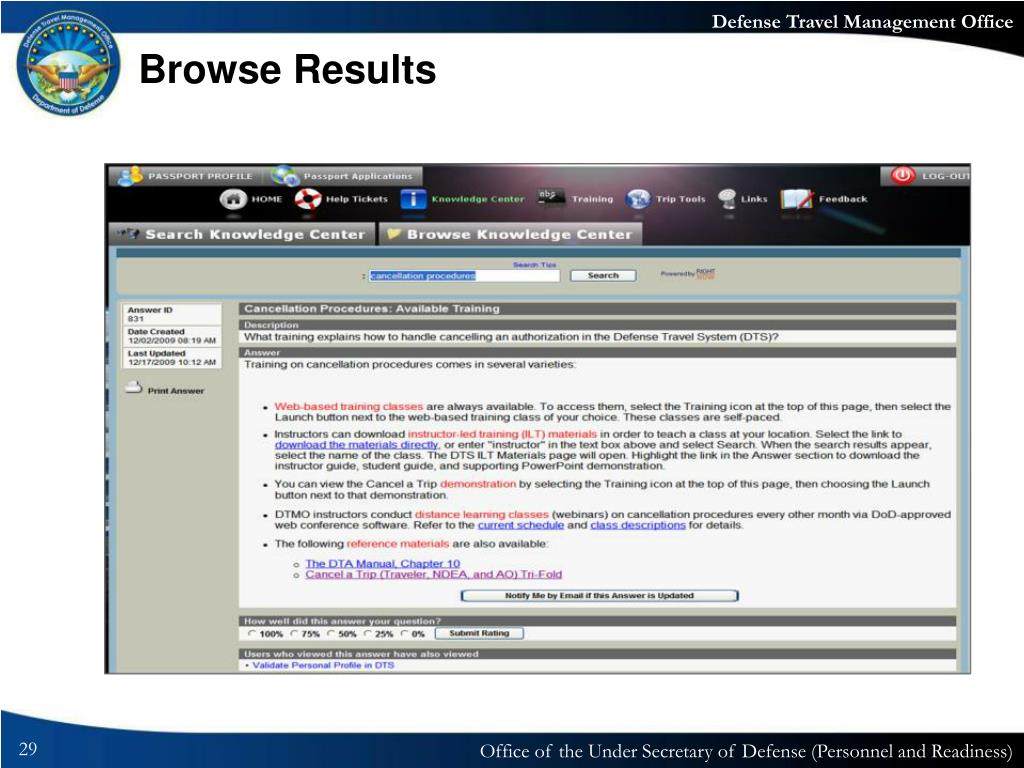Switch to Browse Knowledge Center tab

pyautogui.click(x=510, y=234)
